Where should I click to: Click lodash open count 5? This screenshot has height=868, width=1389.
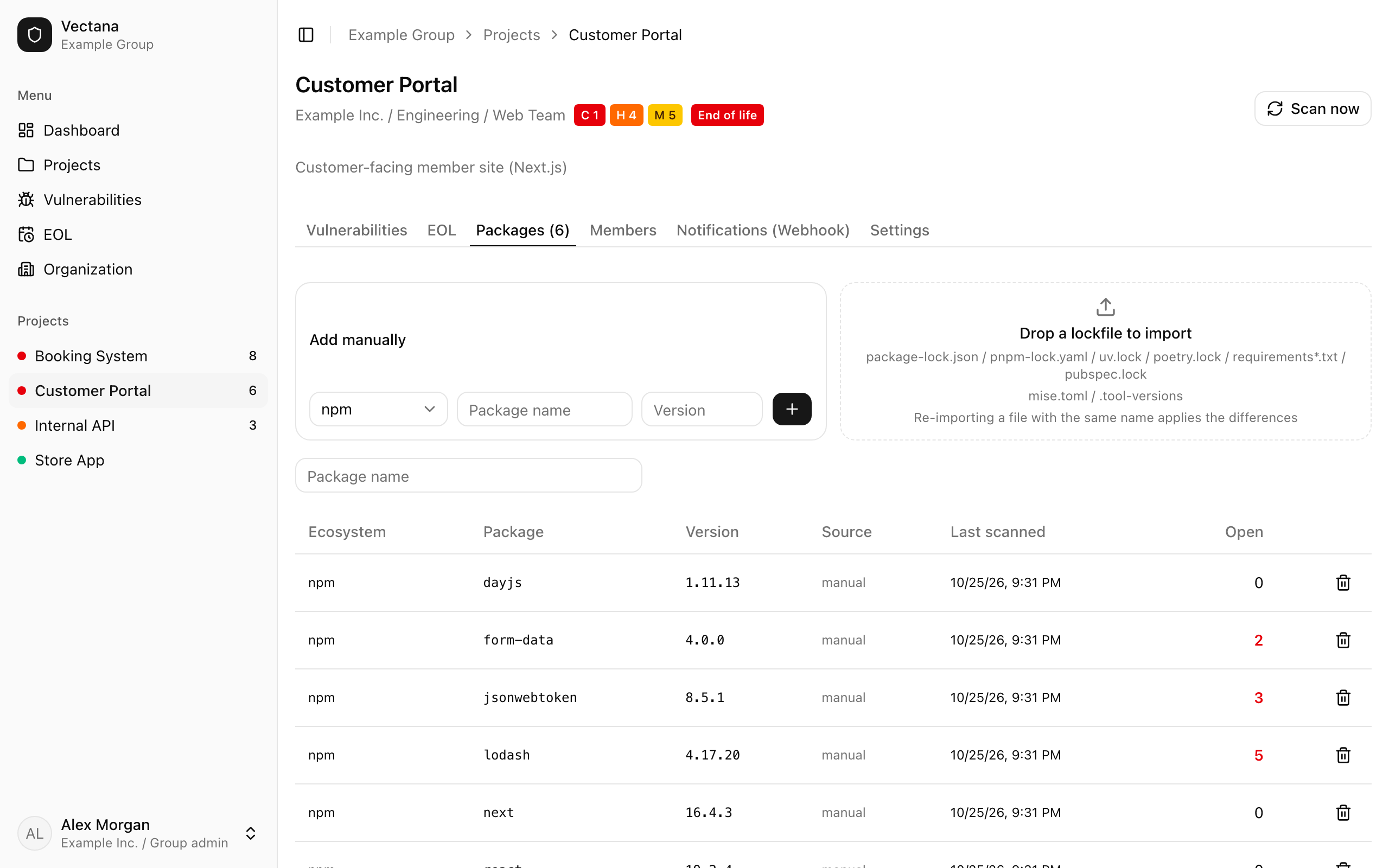click(x=1258, y=755)
